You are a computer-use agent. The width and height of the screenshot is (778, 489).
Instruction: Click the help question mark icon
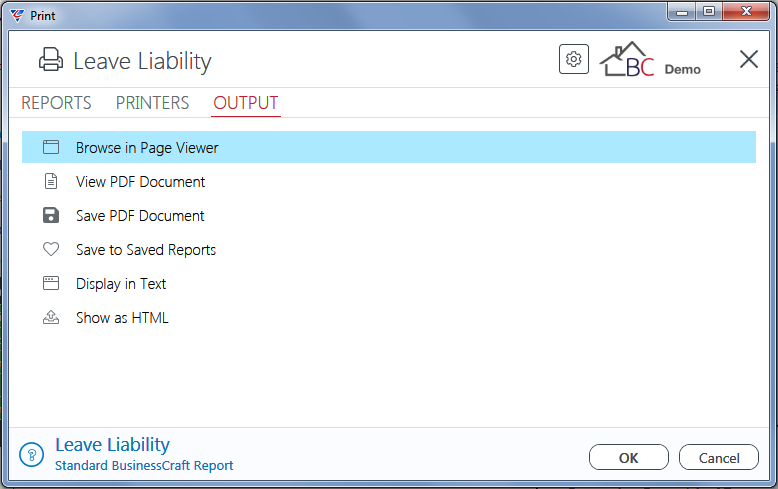tap(32, 455)
